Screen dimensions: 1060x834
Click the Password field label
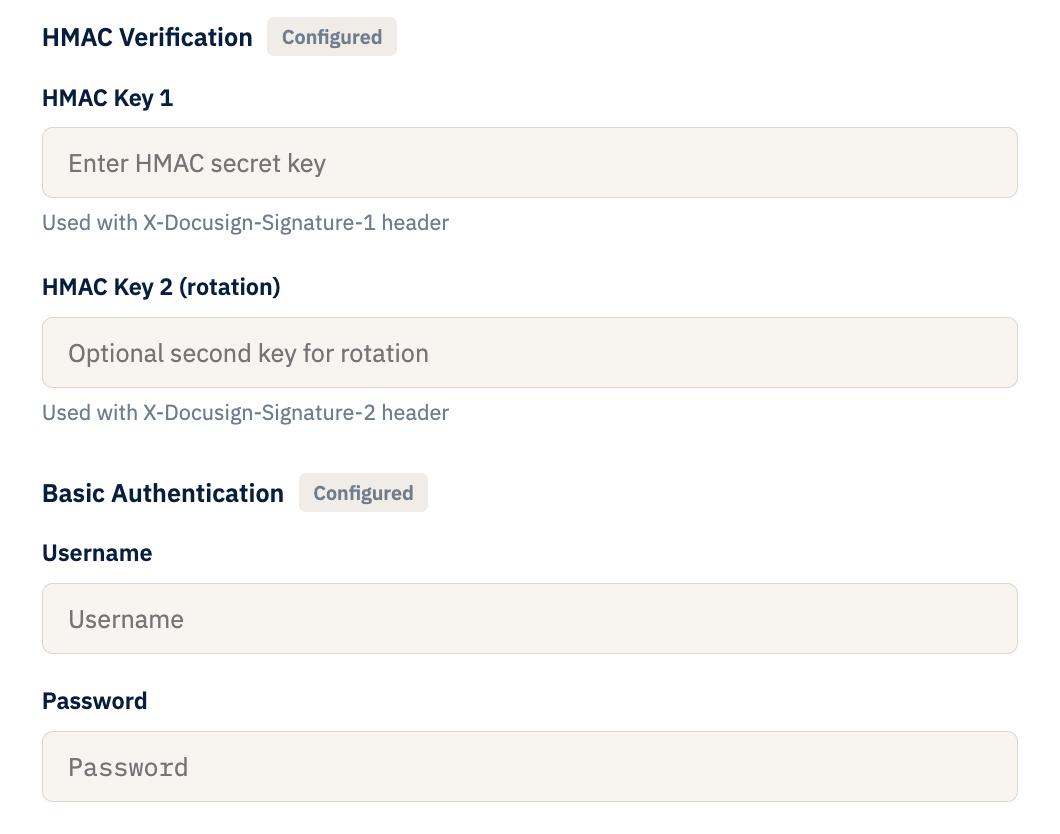point(94,701)
